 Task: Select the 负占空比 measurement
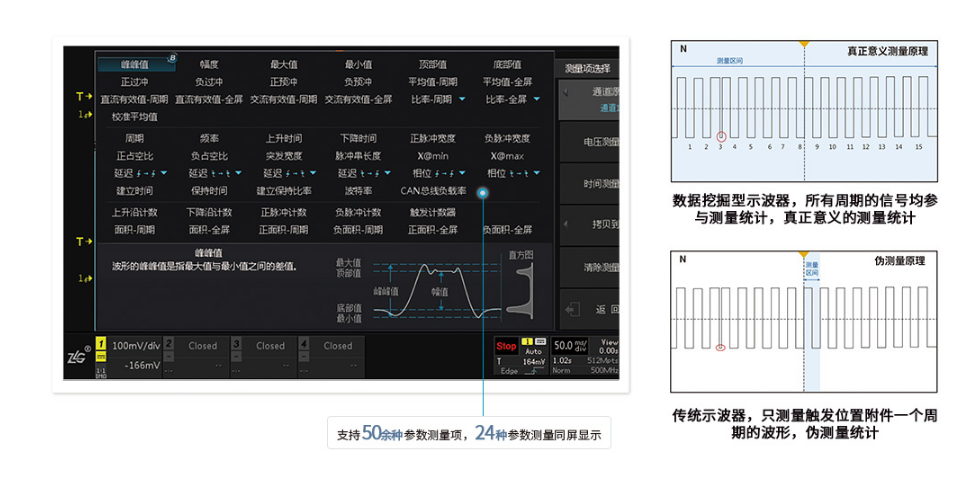tap(209, 156)
